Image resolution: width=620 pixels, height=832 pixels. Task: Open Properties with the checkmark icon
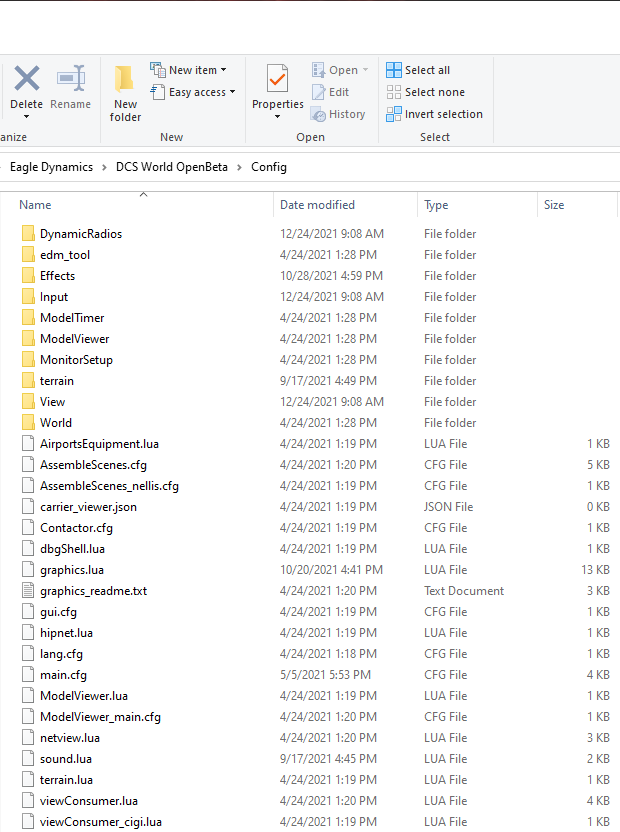[x=278, y=79]
